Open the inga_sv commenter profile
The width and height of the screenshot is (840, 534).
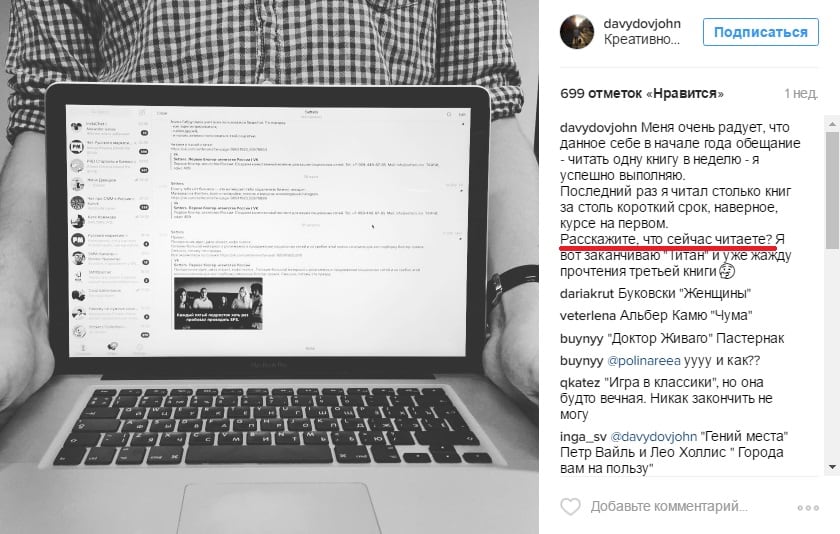coord(583,437)
